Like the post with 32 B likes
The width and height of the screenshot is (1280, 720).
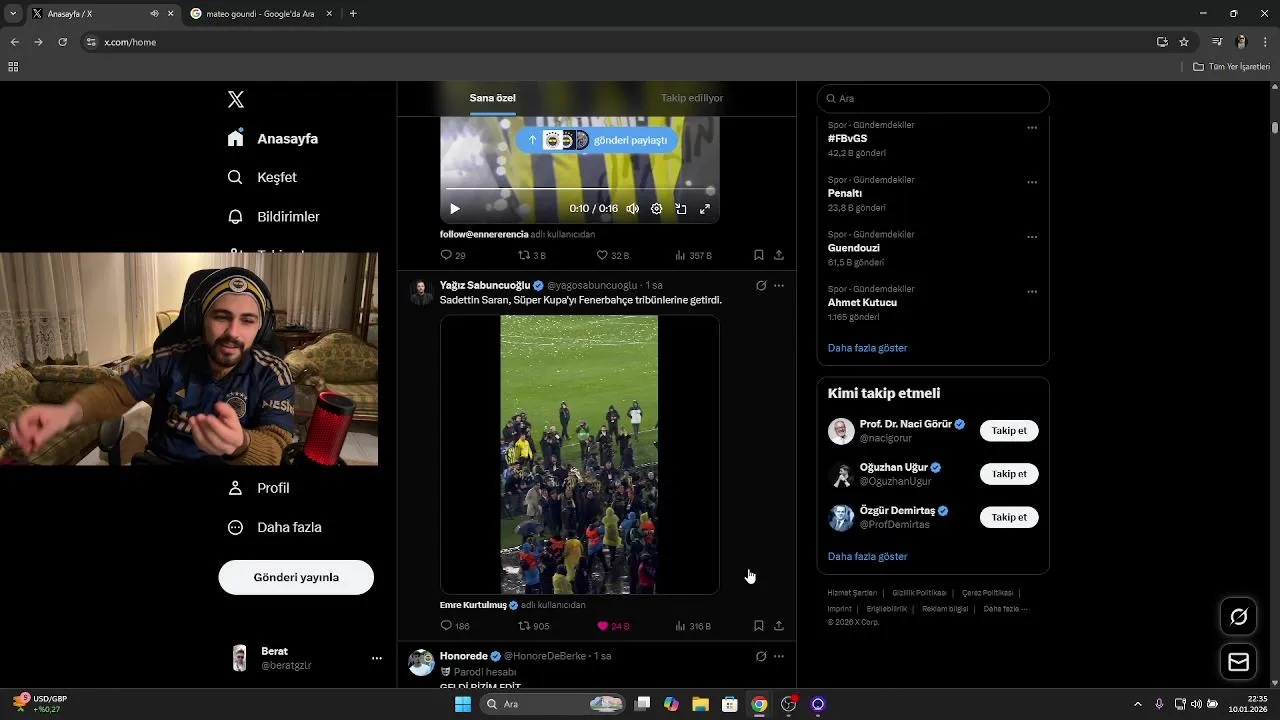click(x=612, y=256)
